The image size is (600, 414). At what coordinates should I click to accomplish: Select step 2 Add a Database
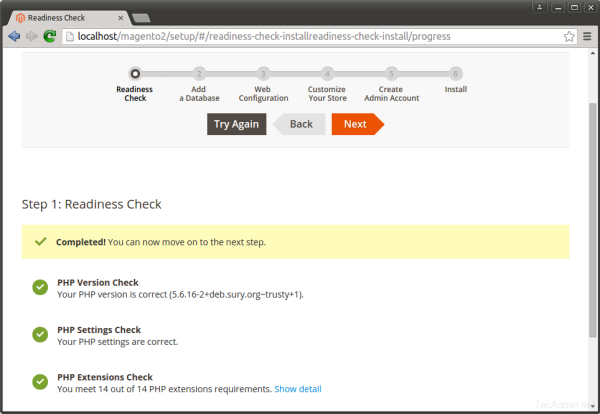199,73
